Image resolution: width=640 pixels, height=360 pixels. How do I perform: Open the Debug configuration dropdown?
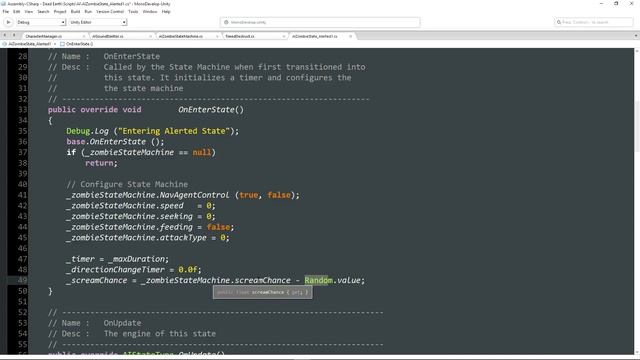(40, 22)
